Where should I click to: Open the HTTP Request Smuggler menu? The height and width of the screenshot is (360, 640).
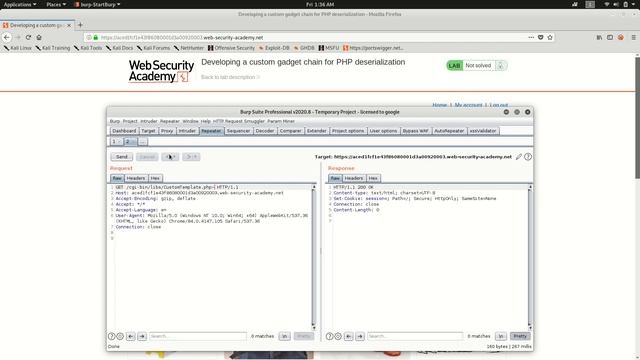coord(239,121)
